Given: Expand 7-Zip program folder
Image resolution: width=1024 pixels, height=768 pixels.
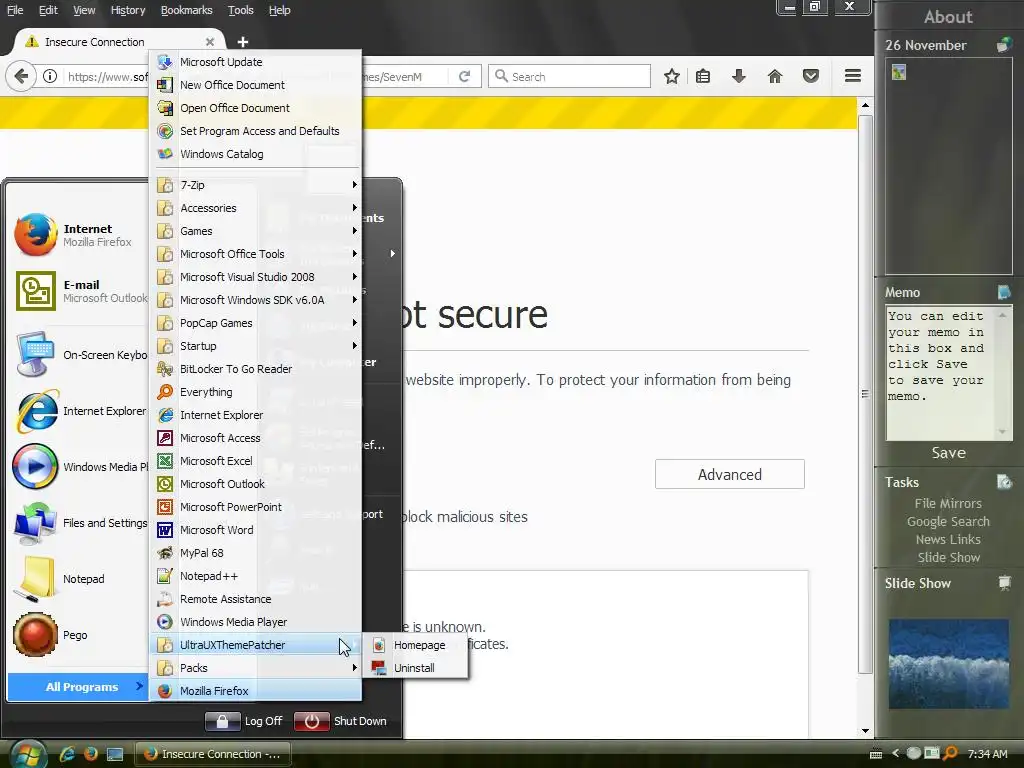Looking at the screenshot, I should [255, 185].
